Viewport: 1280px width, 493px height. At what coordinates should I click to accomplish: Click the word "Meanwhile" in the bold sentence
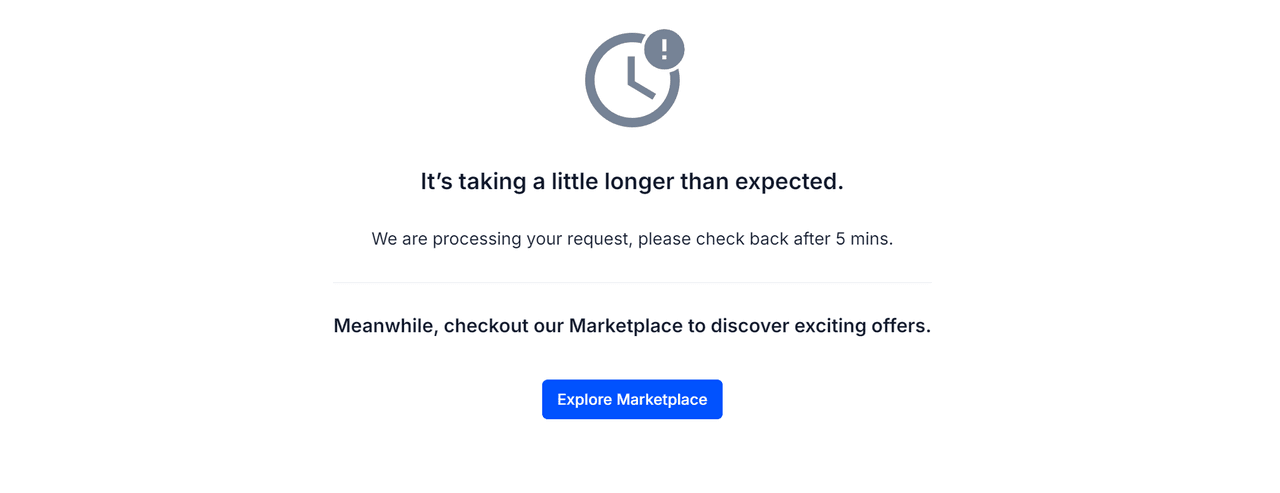click(384, 326)
